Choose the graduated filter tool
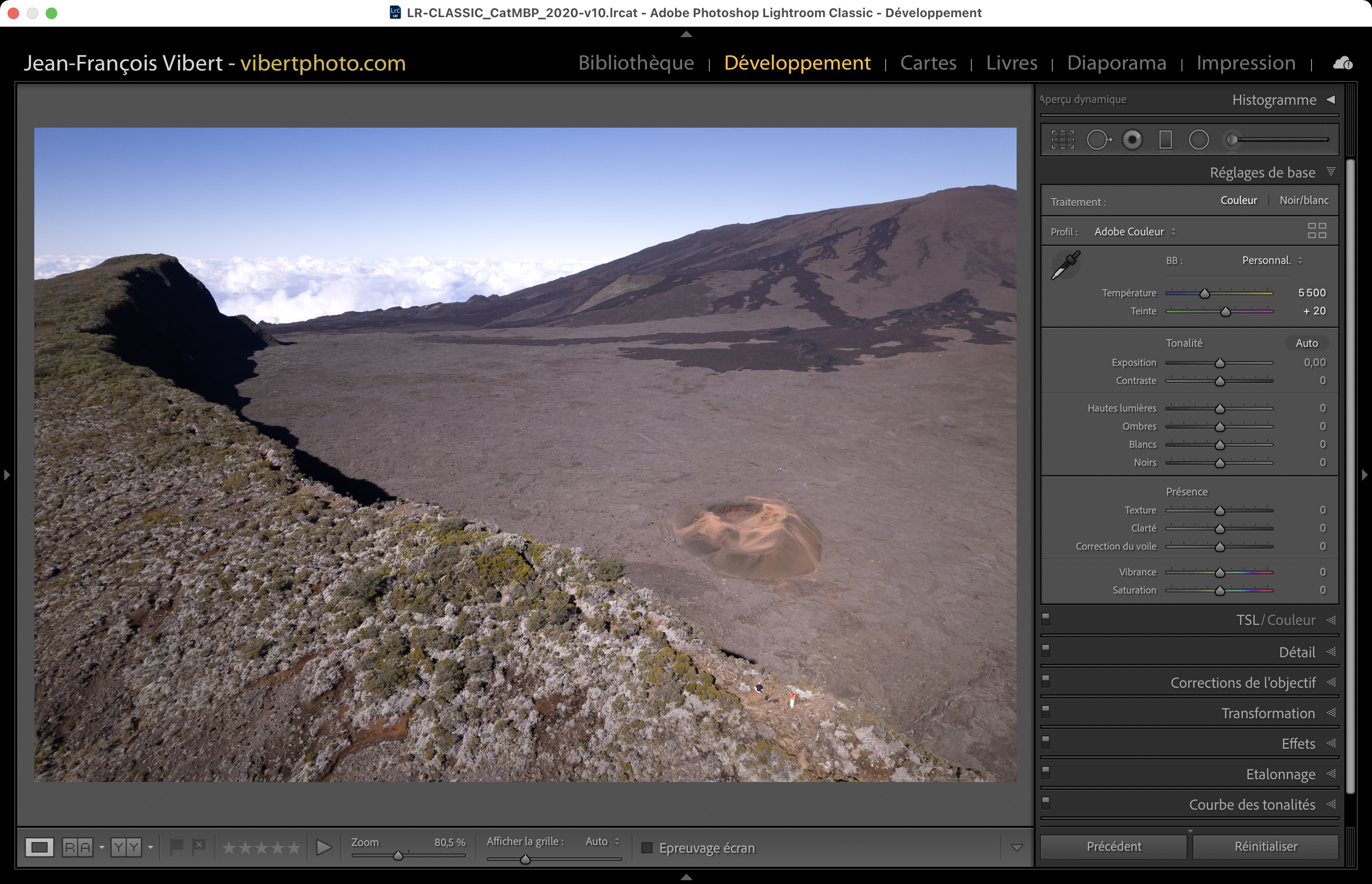The image size is (1372, 884). (x=1165, y=140)
